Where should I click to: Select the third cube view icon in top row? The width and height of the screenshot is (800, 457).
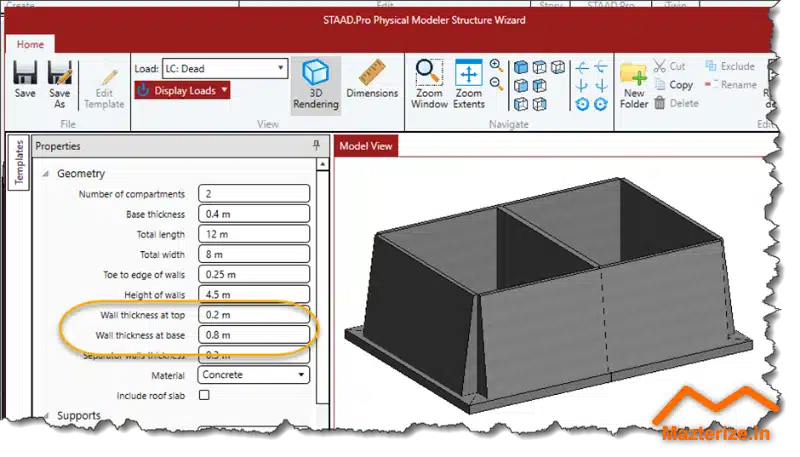[x=558, y=67]
